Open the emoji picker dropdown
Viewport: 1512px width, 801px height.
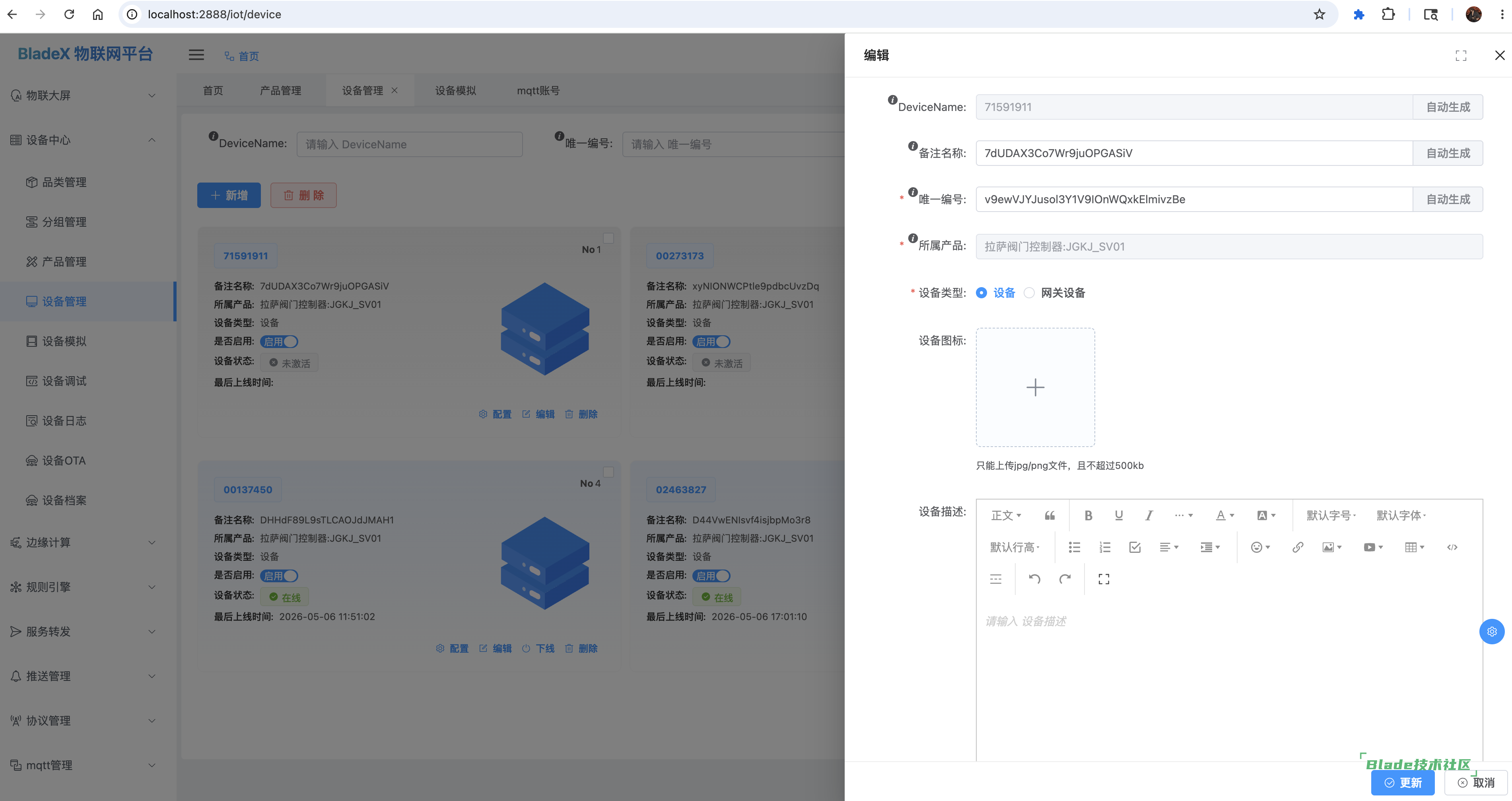click(1260, 547)
